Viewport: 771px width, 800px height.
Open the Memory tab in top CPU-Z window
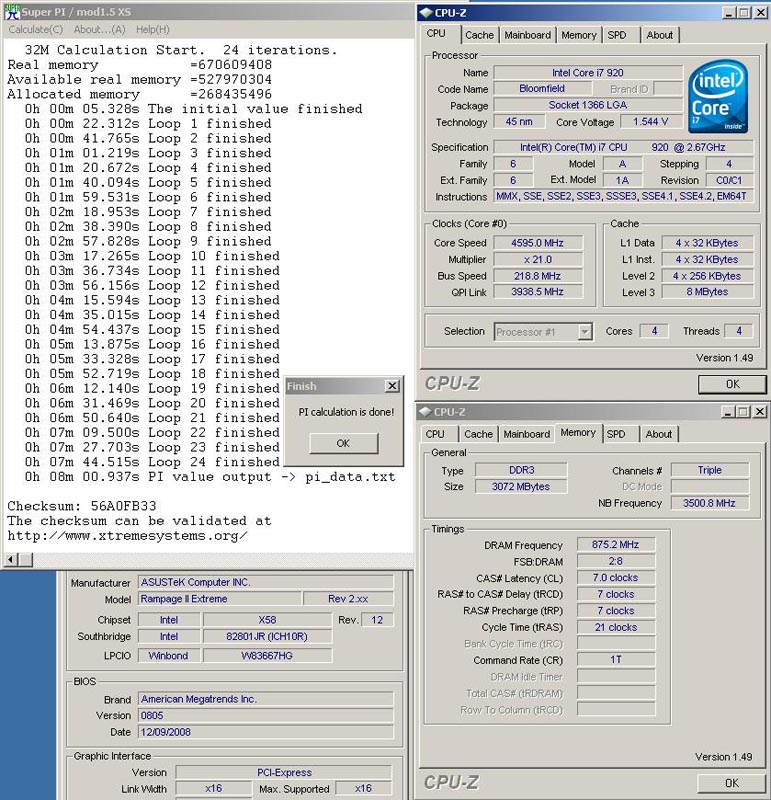click(579, 35)
